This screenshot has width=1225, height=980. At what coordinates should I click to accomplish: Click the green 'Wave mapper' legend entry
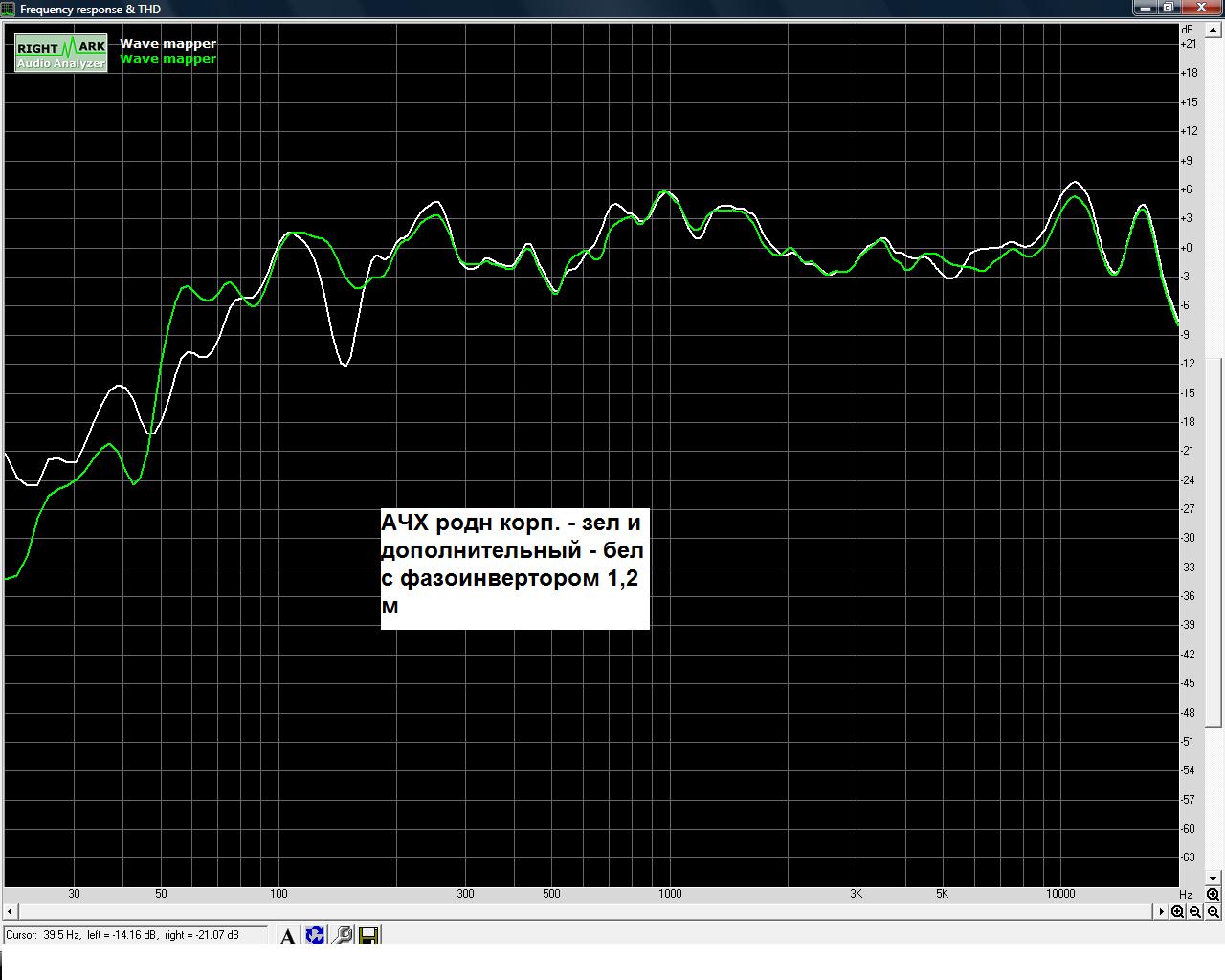coord(168,58)
